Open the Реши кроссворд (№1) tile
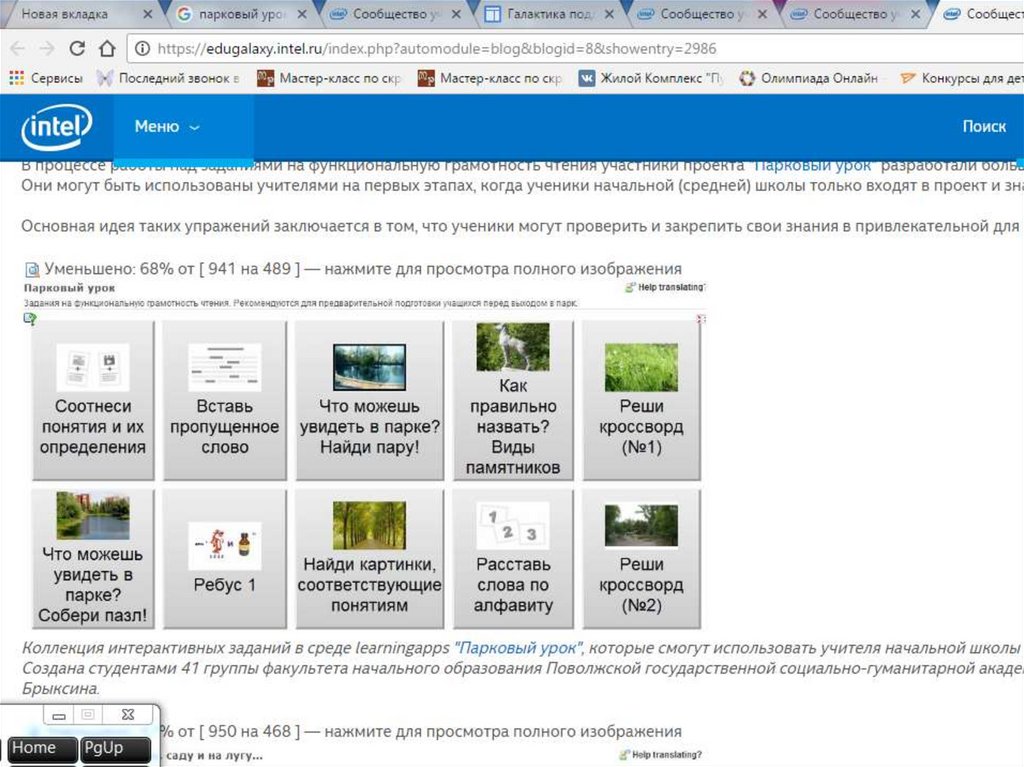This screenshot has width=1024, height=767. coord(641,400)
